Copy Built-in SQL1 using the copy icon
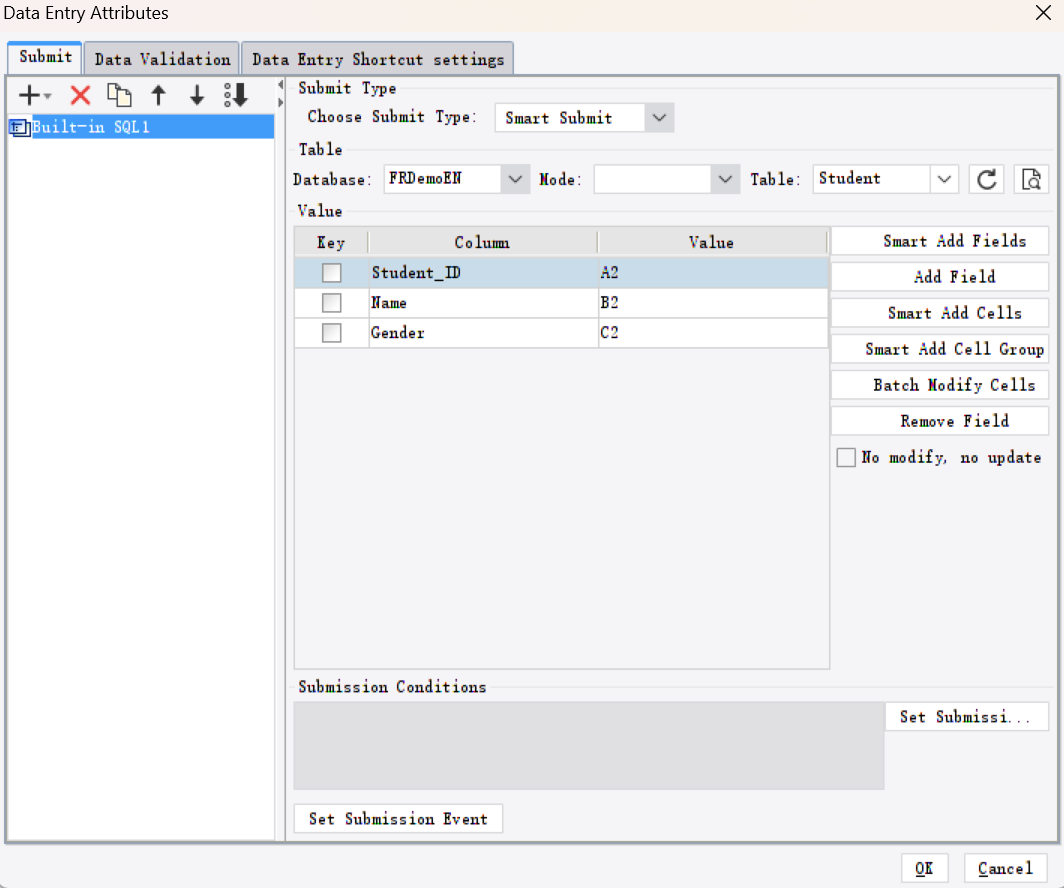This screenshot has width=1064, height=888. tap(119, 95)
